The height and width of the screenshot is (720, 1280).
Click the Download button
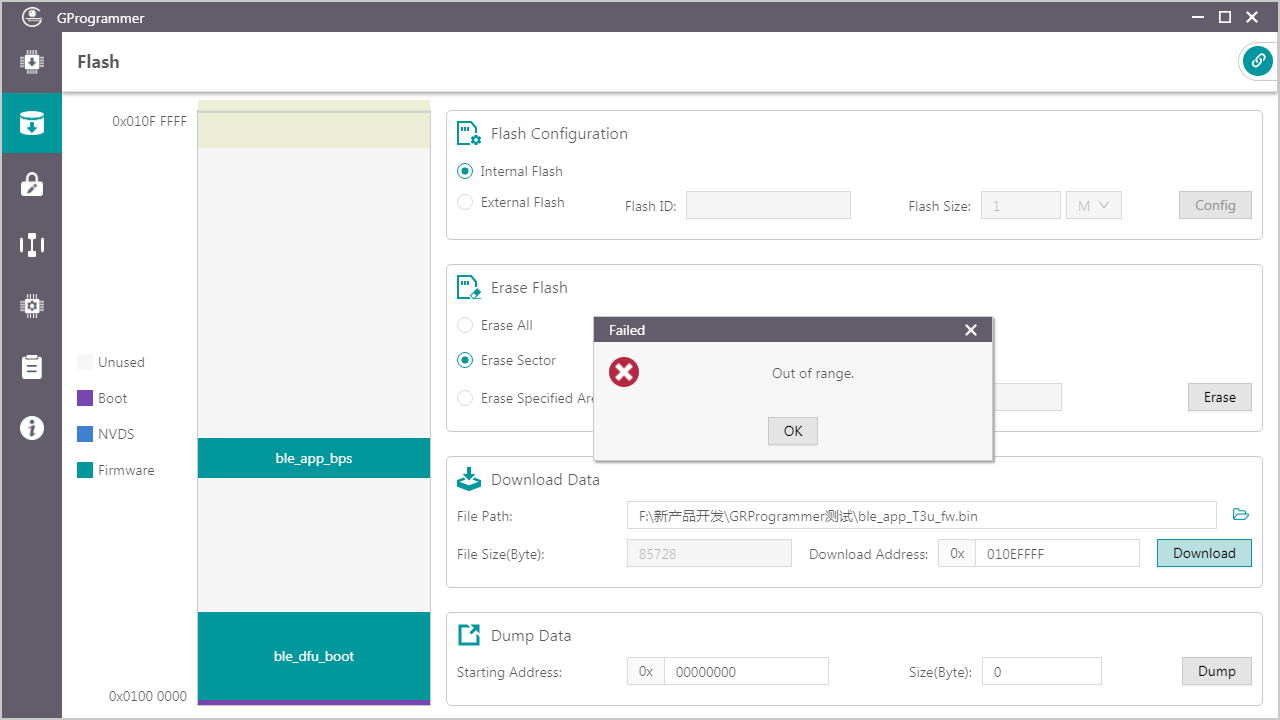click(1204, 553)
